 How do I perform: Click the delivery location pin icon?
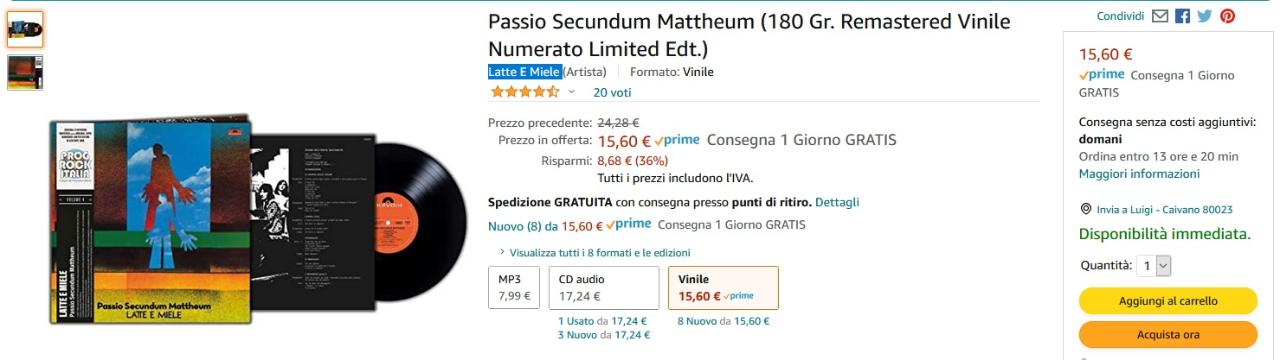(x=1086, y=209)
